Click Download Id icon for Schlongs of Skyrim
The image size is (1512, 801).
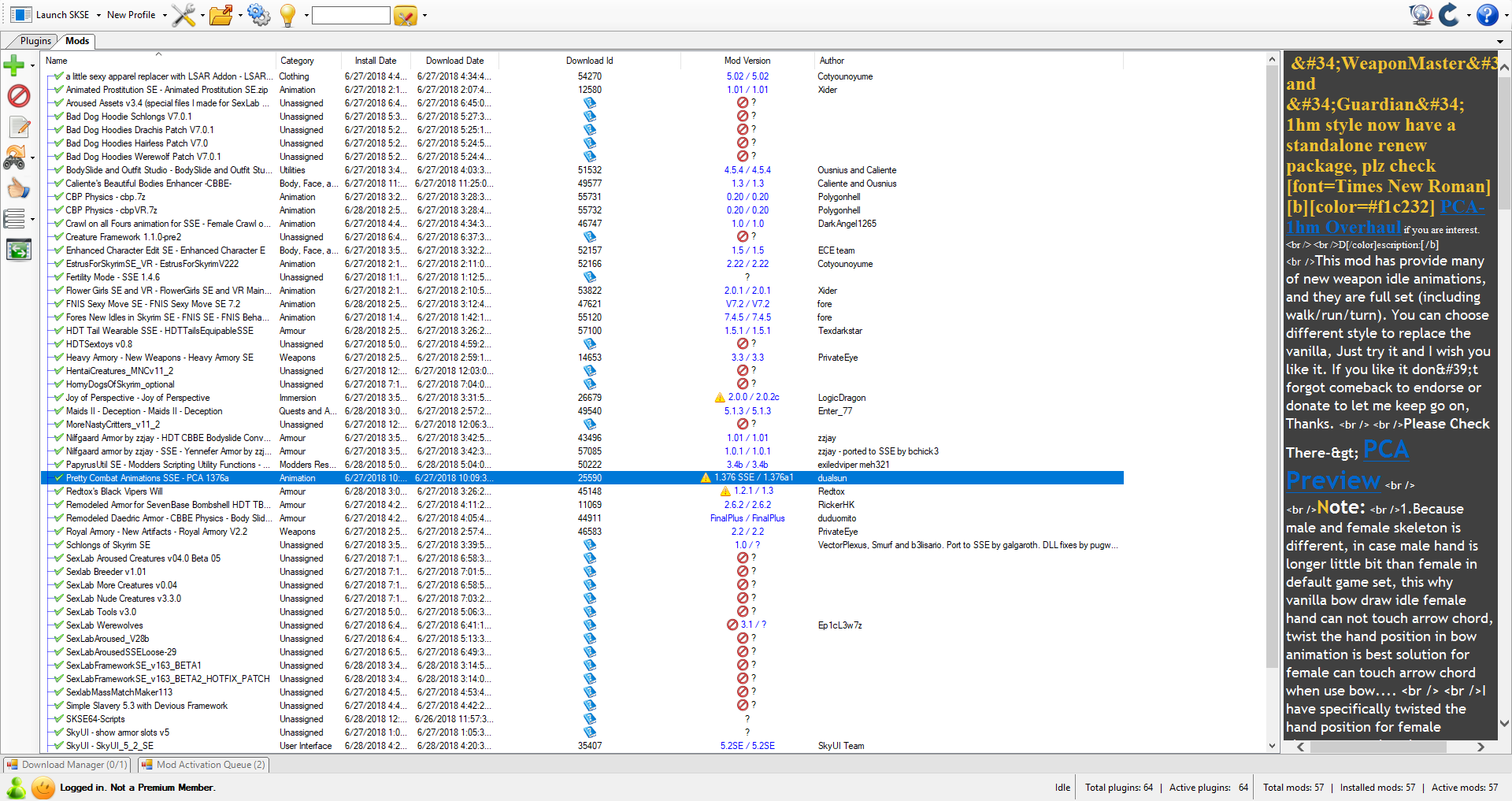pyautogui.click(x=590, y=545)
